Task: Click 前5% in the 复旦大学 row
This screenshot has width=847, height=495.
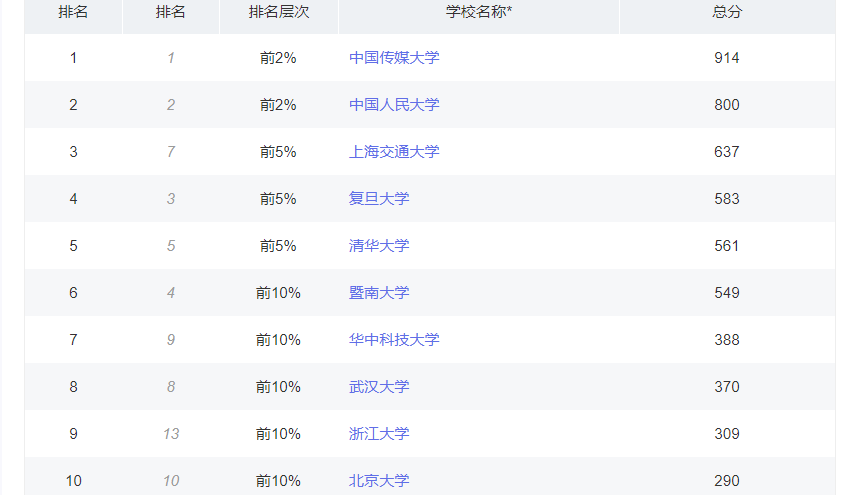Action: tap(278, 199)
